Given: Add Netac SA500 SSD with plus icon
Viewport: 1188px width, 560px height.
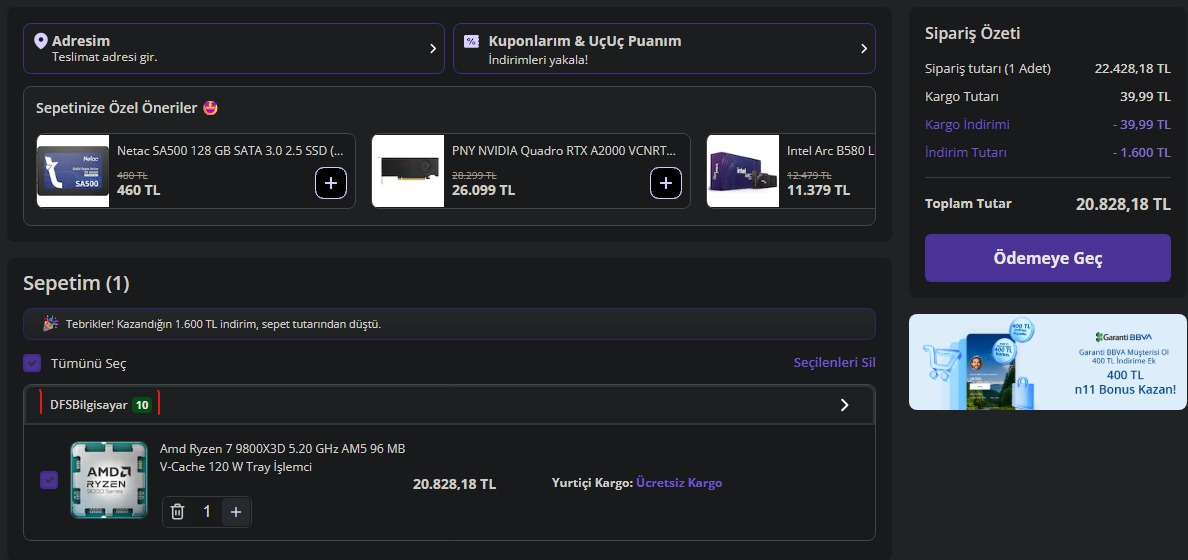Looking at the screenshot, I should point(332,183).
